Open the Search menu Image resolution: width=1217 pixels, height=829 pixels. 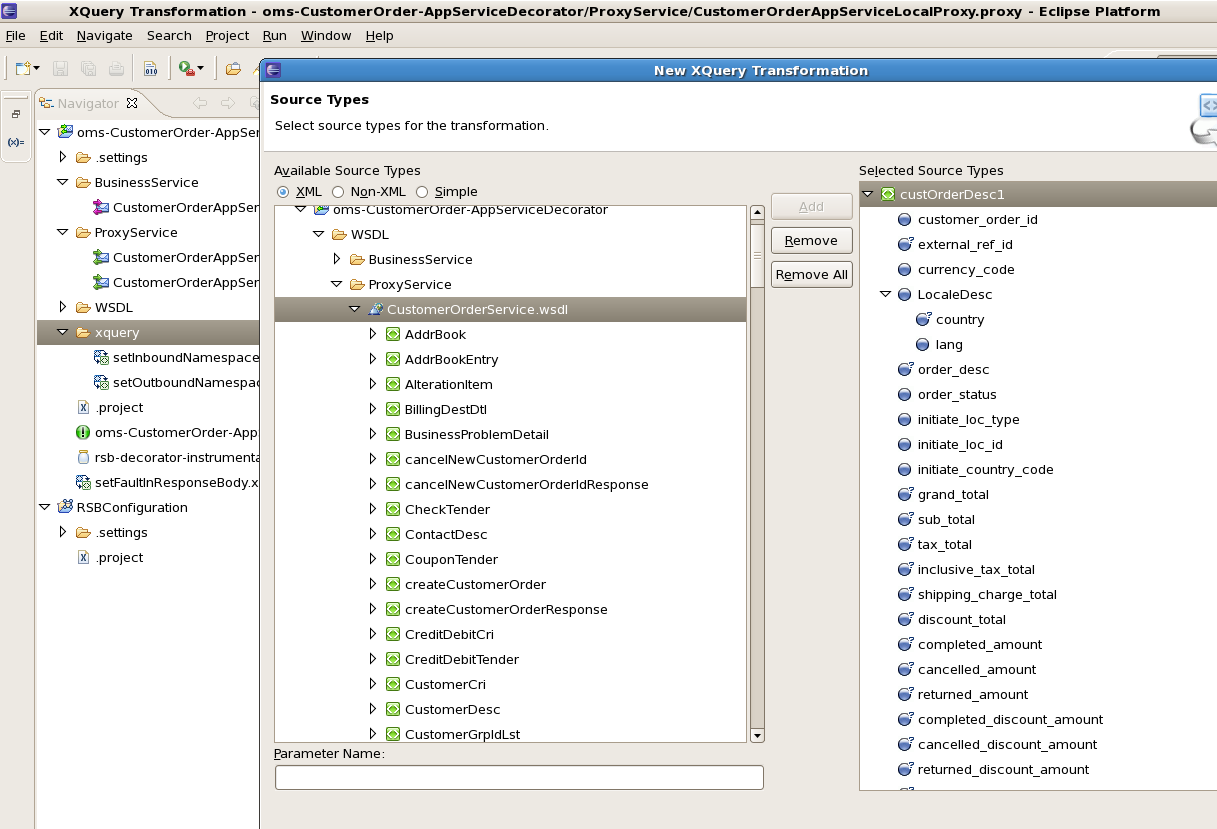tap(169, 35)
